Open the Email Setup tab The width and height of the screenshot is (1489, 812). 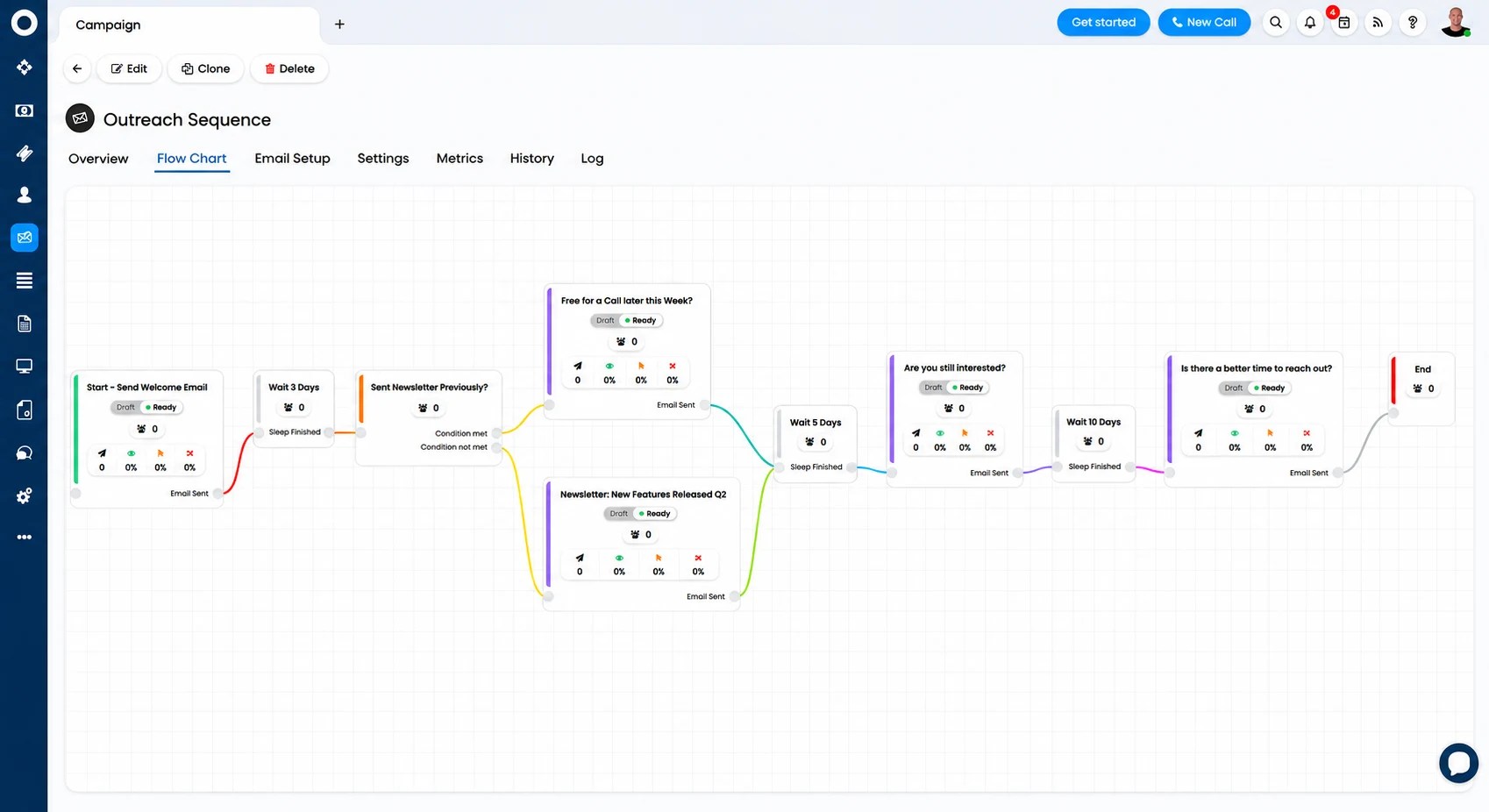click(x=292, y=159)
